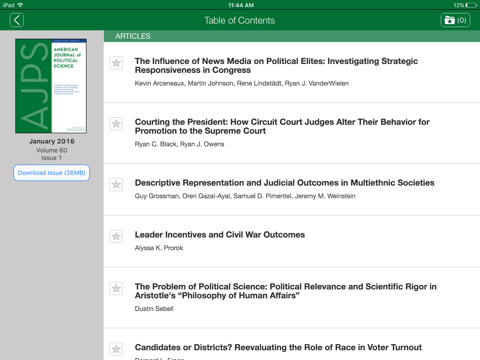Screen dimensions: 480x360
Task: Click the January 2016 issue label
Action: (52, 141)
